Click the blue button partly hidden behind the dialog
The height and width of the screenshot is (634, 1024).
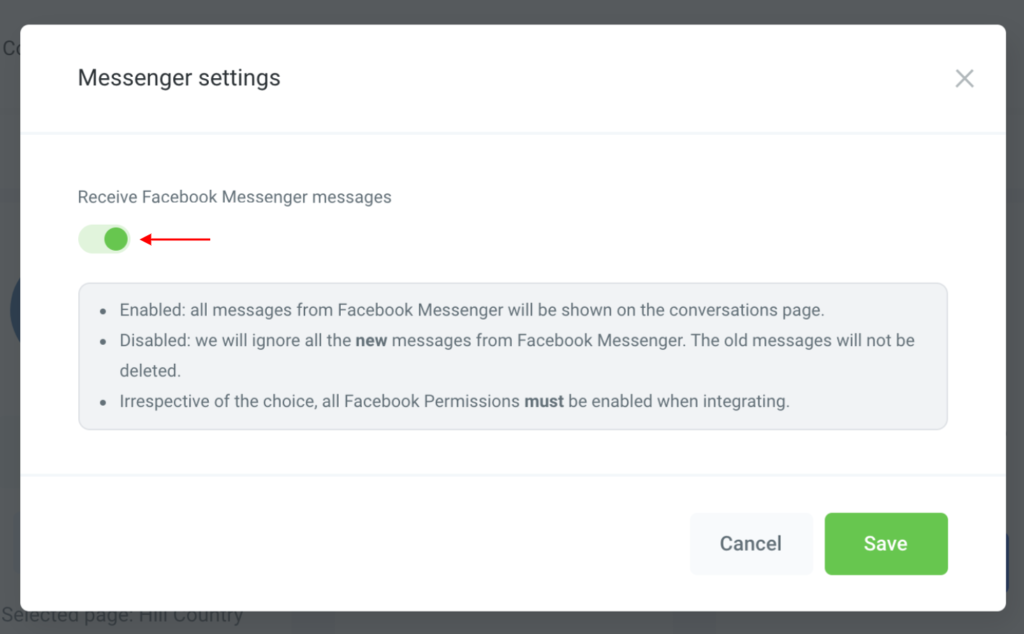pos(1014,562)
